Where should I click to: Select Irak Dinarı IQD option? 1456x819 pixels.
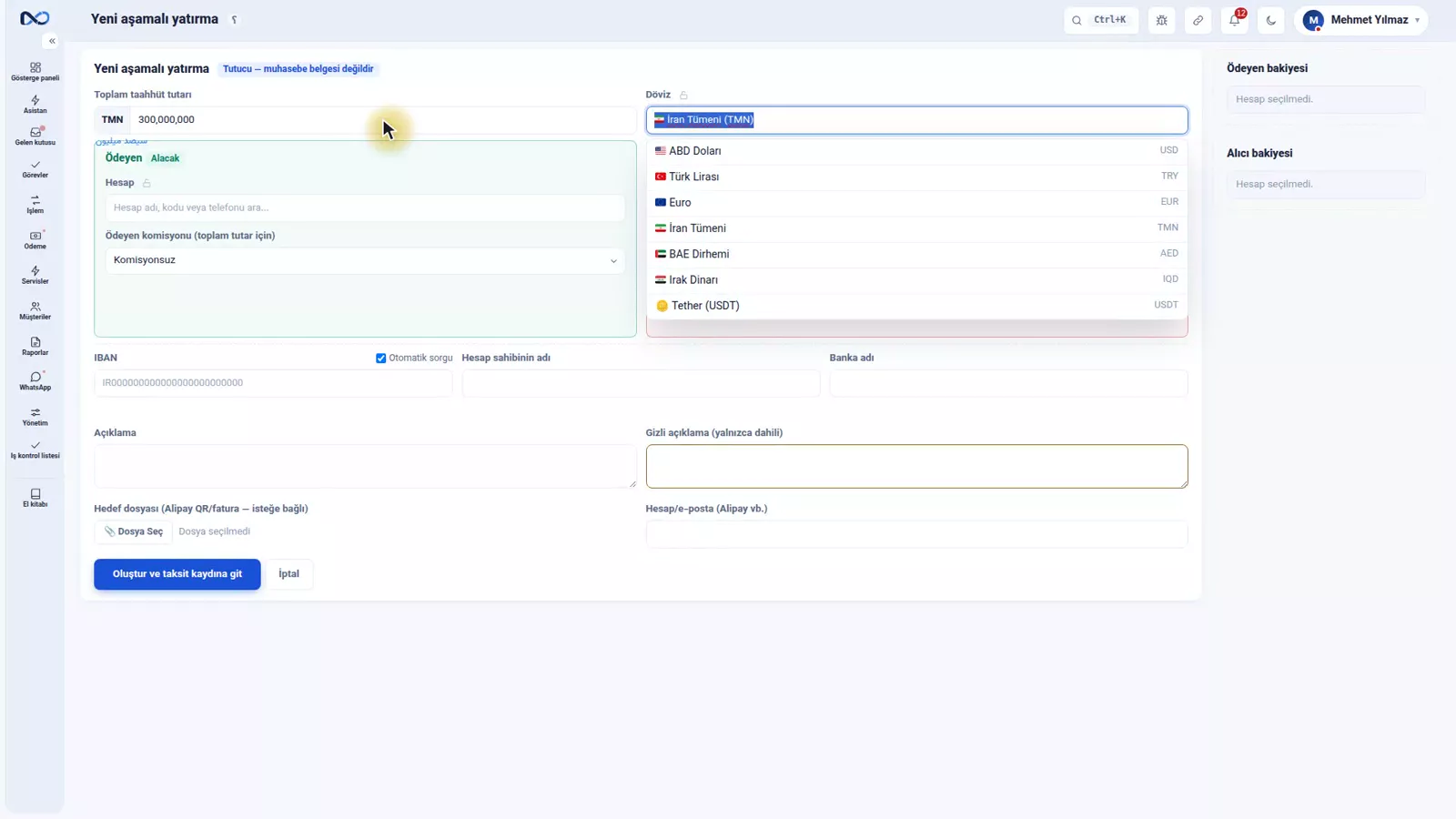[916, 279]
